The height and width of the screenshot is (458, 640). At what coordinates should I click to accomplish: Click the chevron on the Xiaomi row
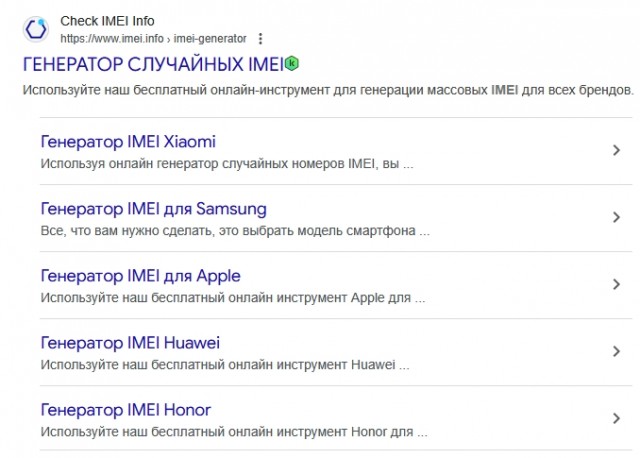[x=616, y=150]
